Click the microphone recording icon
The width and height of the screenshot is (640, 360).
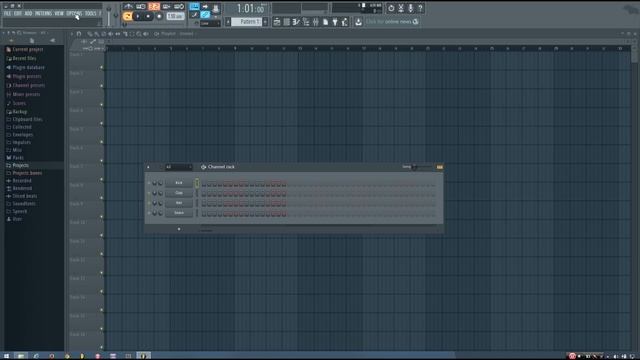click(x=411, y=8)
